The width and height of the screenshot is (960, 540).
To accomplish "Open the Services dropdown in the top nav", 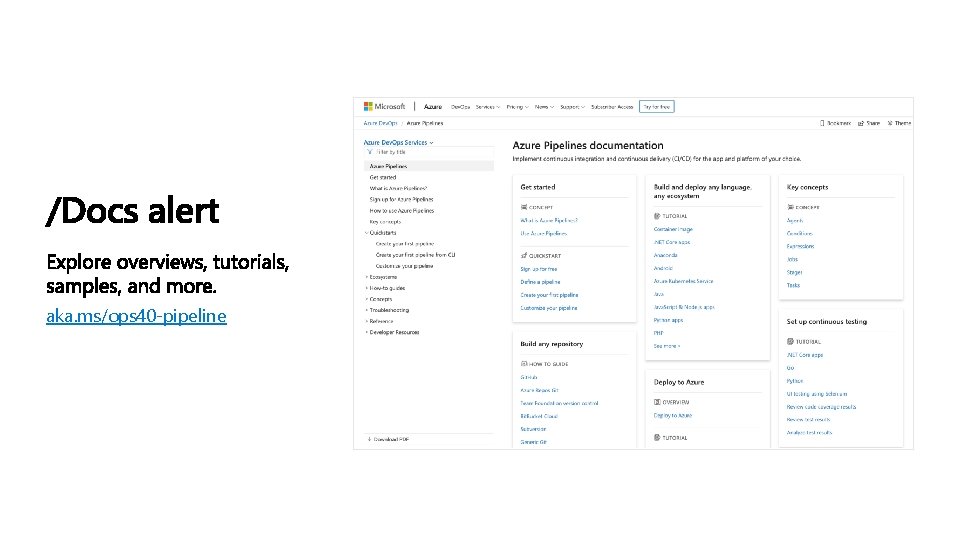I will pos(488,107).
